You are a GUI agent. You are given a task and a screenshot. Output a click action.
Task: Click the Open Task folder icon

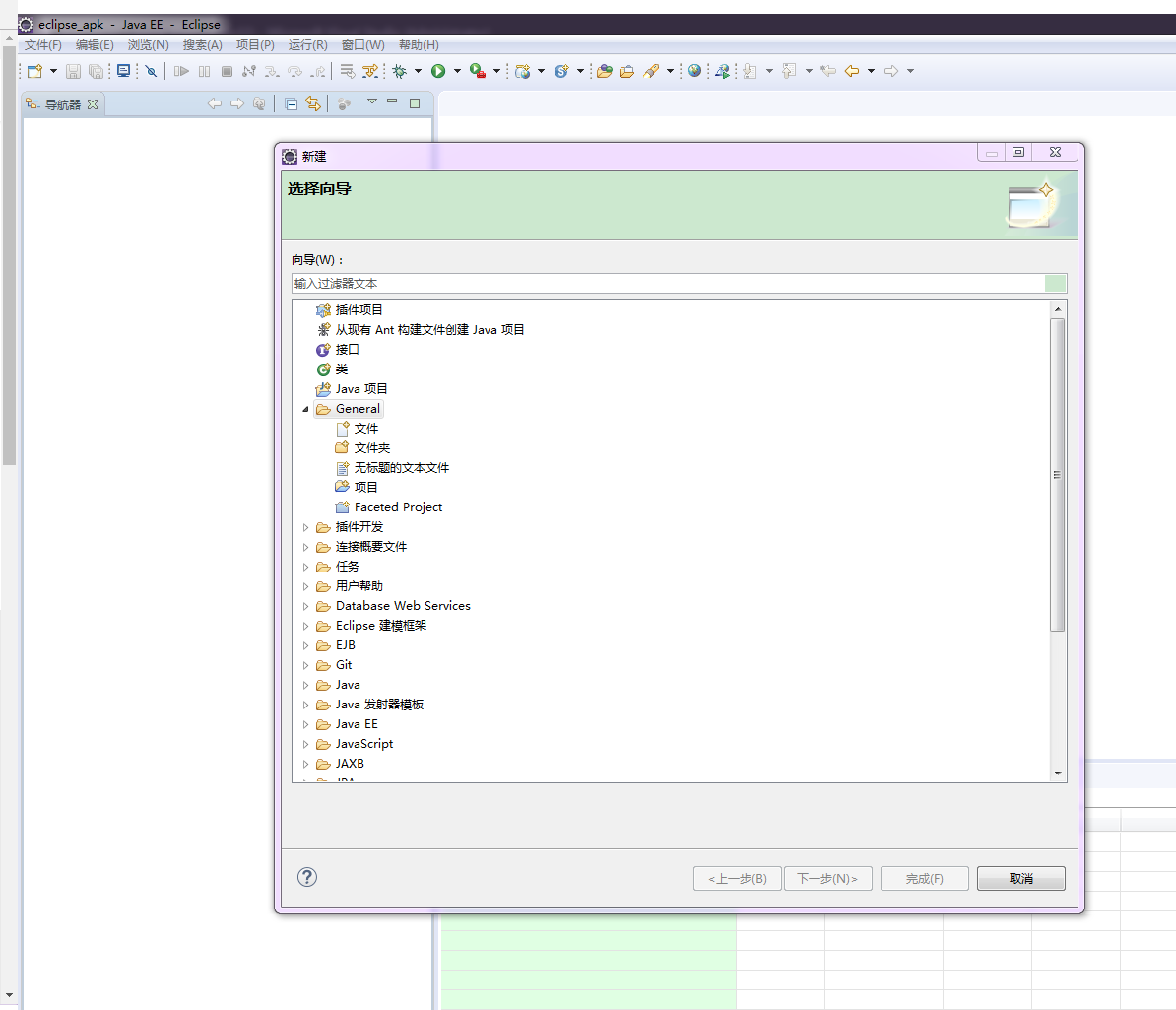click(x=627, y=71)
